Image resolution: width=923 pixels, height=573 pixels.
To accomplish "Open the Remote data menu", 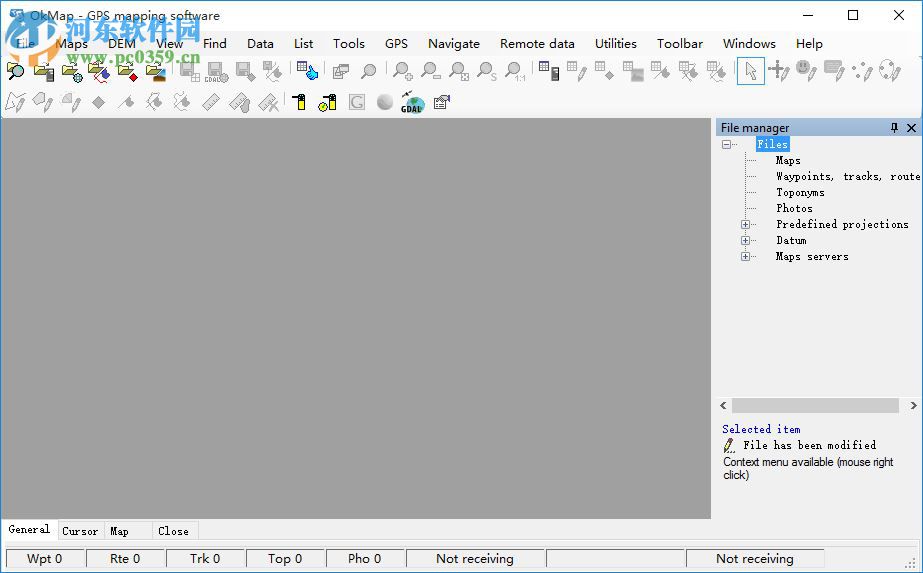I will pos(537,44).
